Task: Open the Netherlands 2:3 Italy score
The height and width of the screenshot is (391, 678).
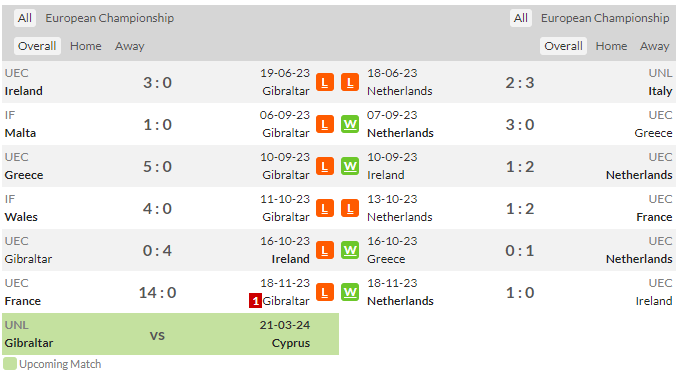Action: coord(520,83)
